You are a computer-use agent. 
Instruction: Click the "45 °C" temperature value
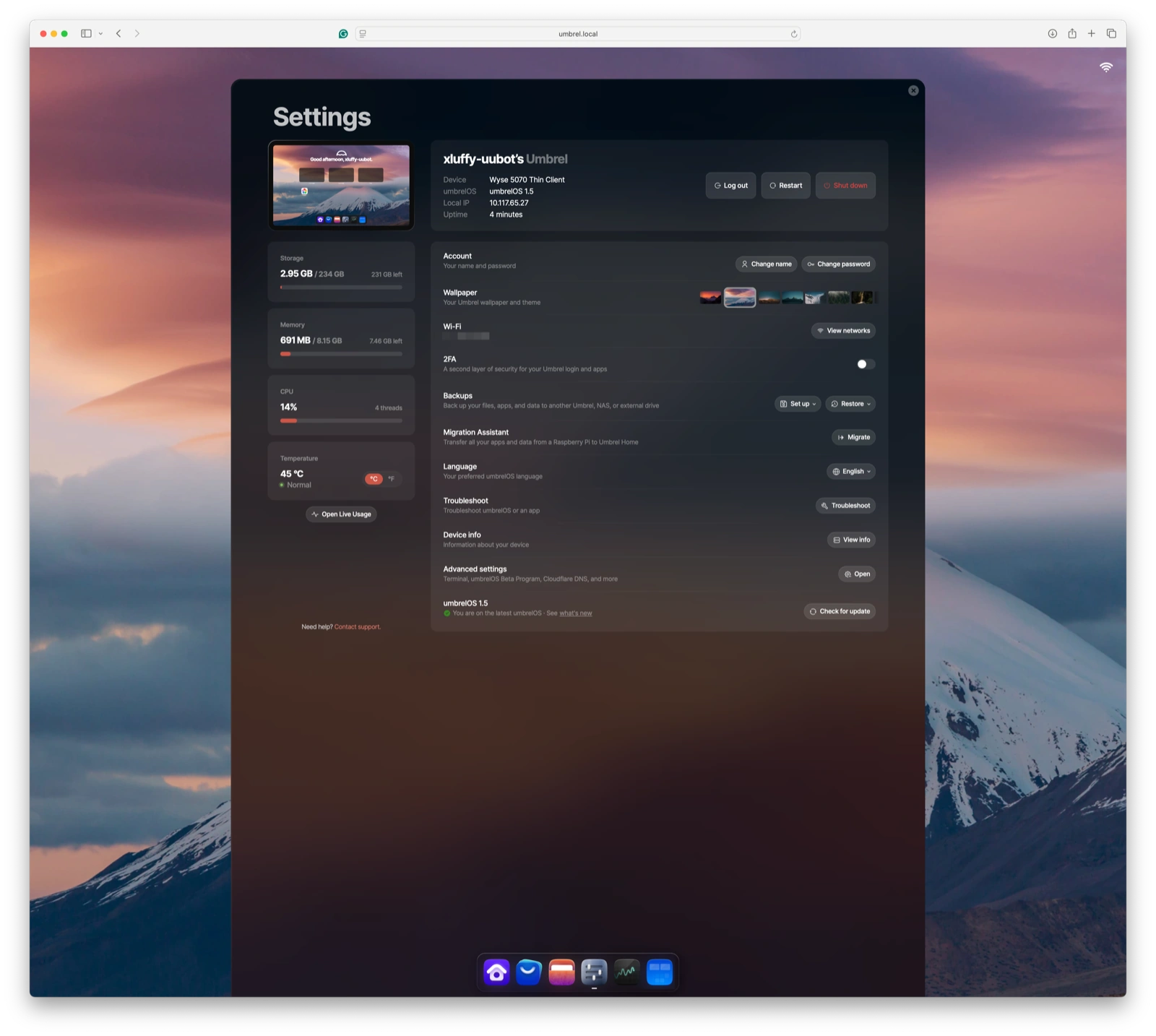click(x=292, y=474)
